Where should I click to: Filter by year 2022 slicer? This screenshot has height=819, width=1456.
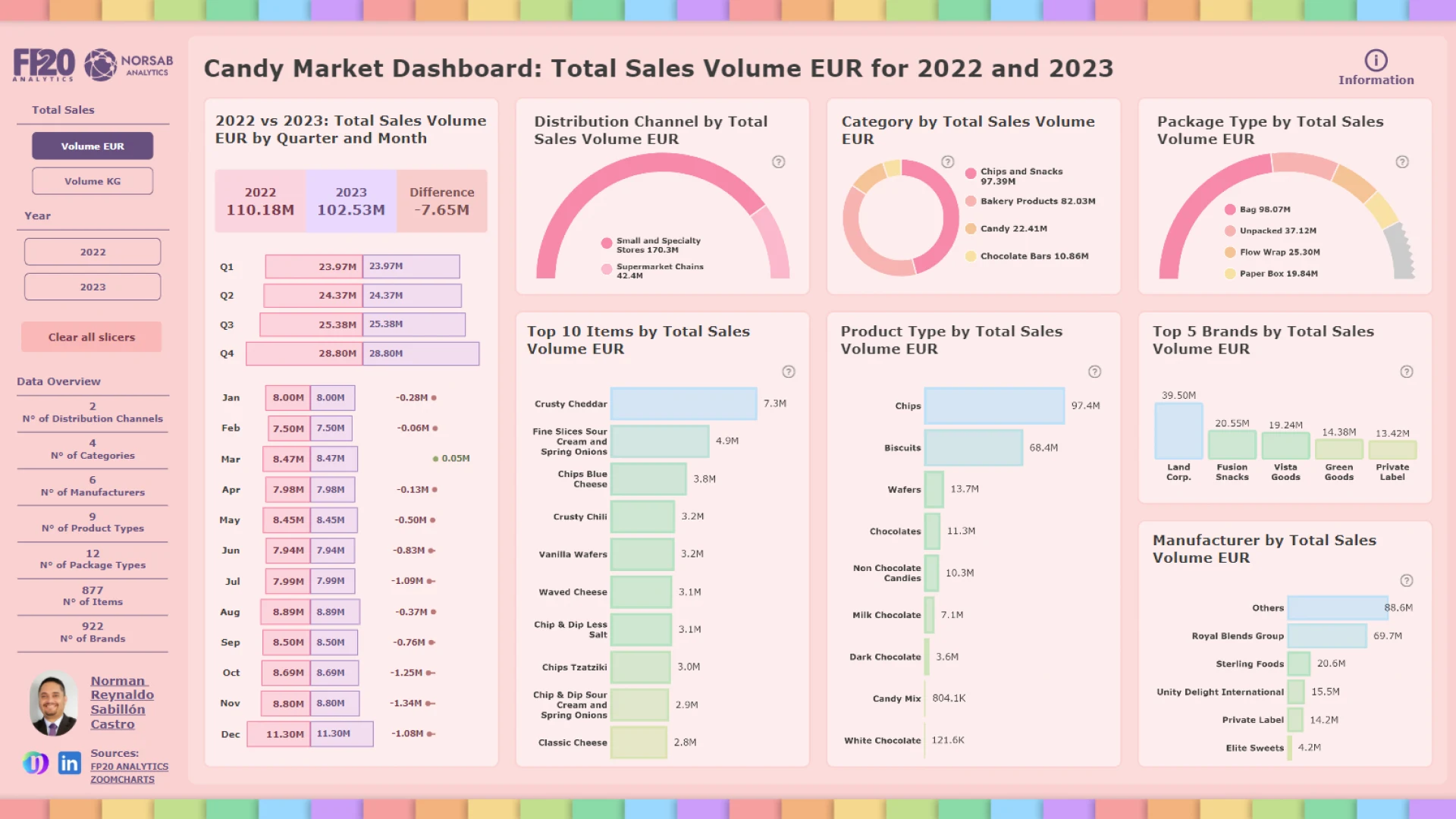coord(93,252)
